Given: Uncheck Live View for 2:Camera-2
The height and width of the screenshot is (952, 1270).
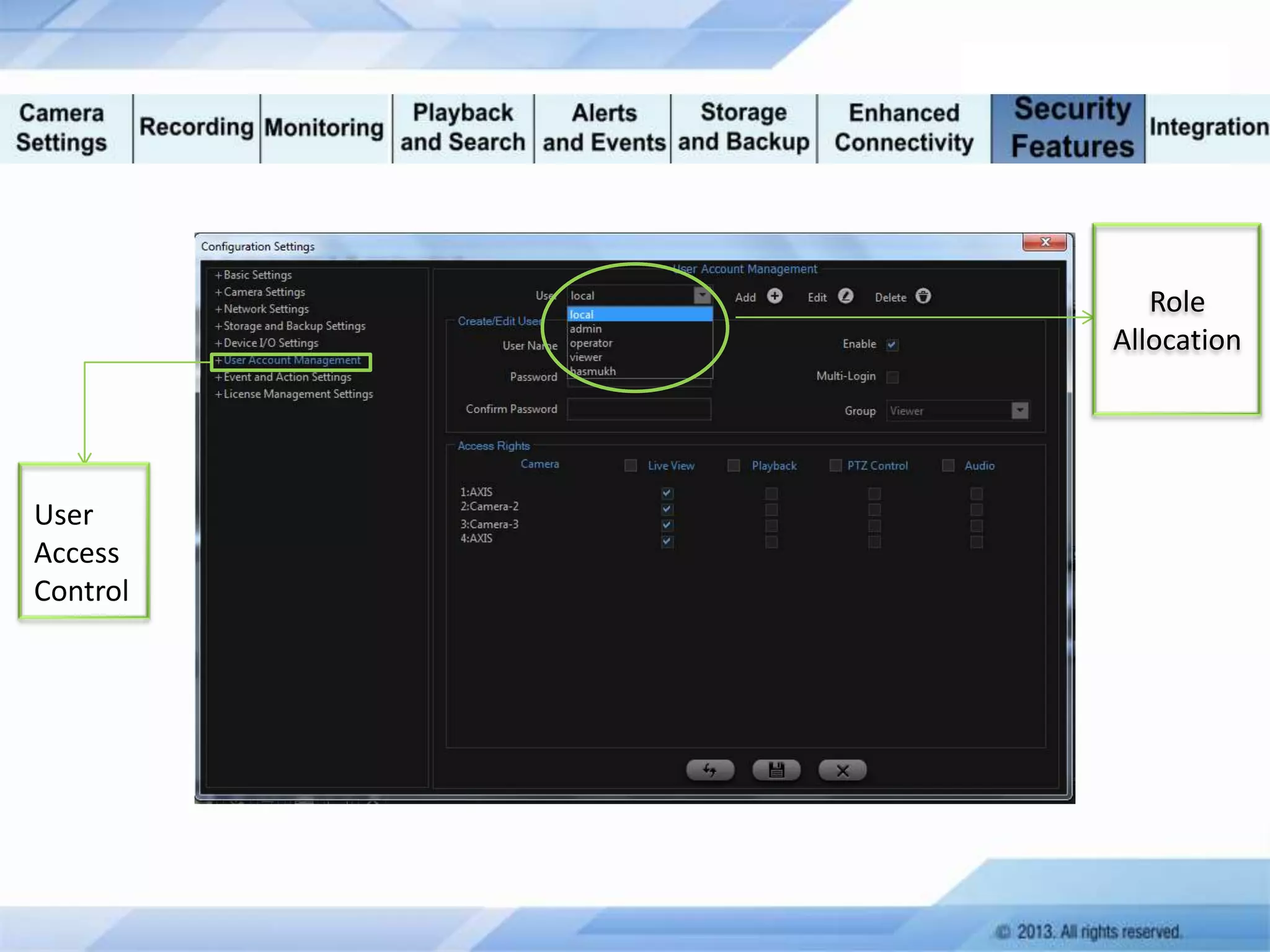Looking at the screenshot, I should [667, 509].
